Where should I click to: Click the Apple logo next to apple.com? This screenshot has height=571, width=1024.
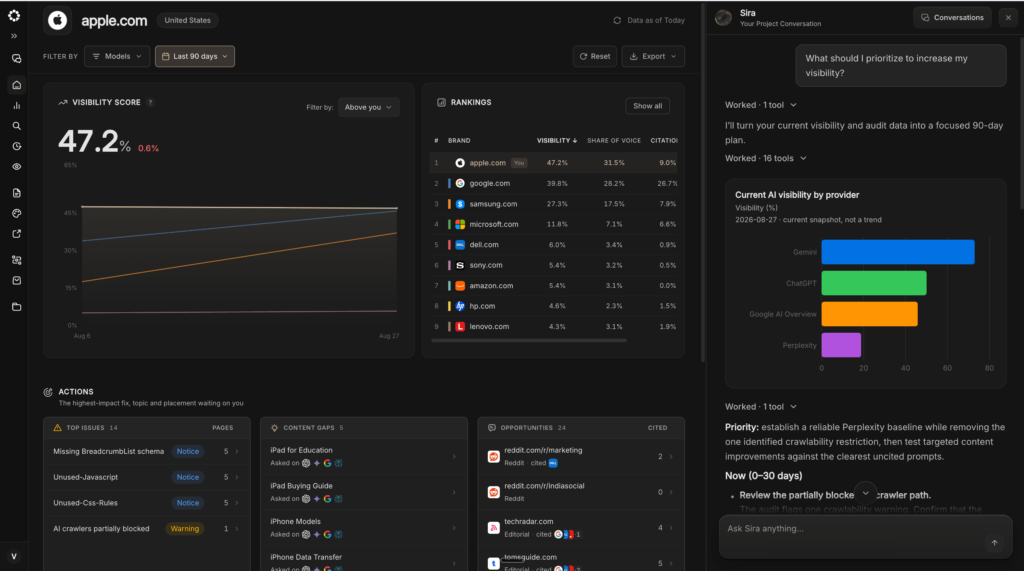(x=57, y=21)
